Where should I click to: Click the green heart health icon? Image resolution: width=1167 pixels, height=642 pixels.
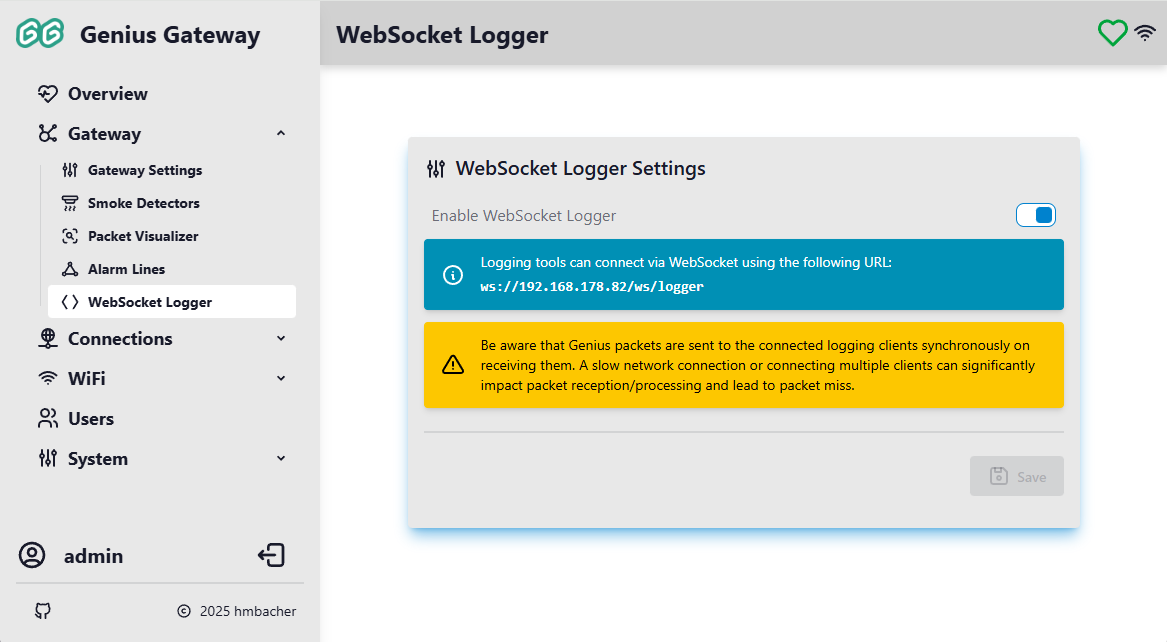tap(1112, 33)
